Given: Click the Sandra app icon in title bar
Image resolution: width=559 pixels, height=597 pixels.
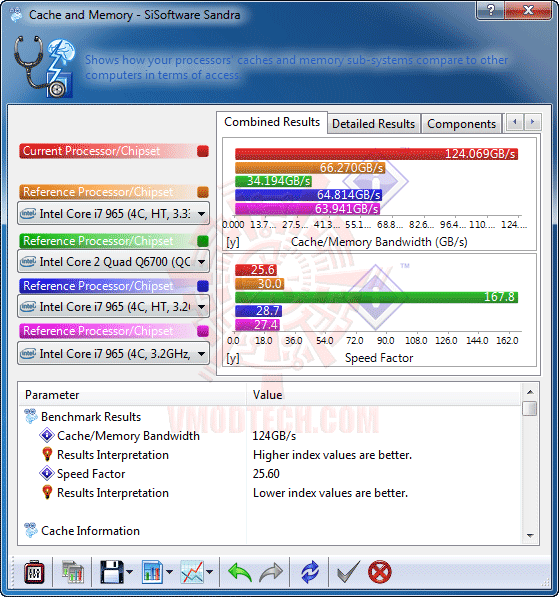Looking at the screenshot, I should (16, 14).
